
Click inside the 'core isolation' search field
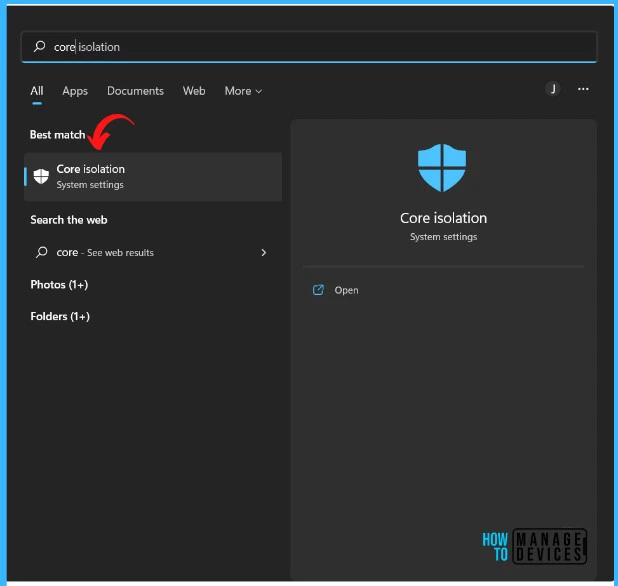309,47
